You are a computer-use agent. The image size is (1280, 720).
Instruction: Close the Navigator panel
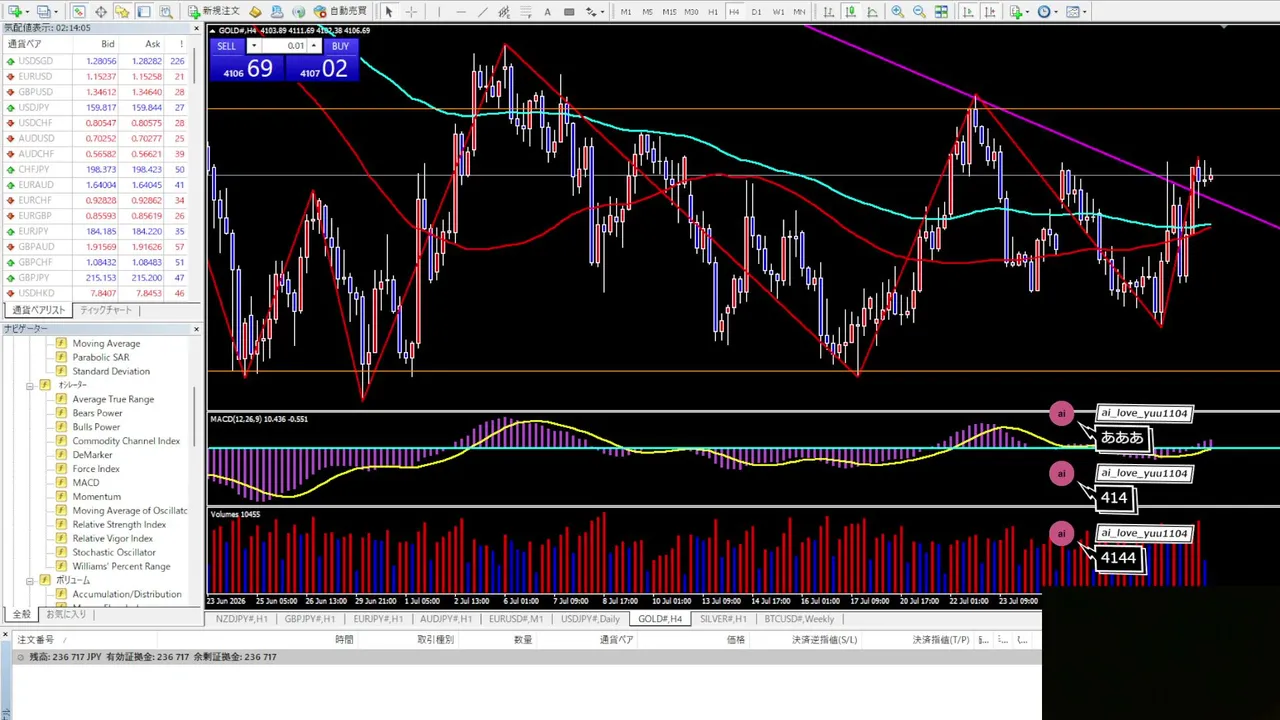tap(196, 329)
